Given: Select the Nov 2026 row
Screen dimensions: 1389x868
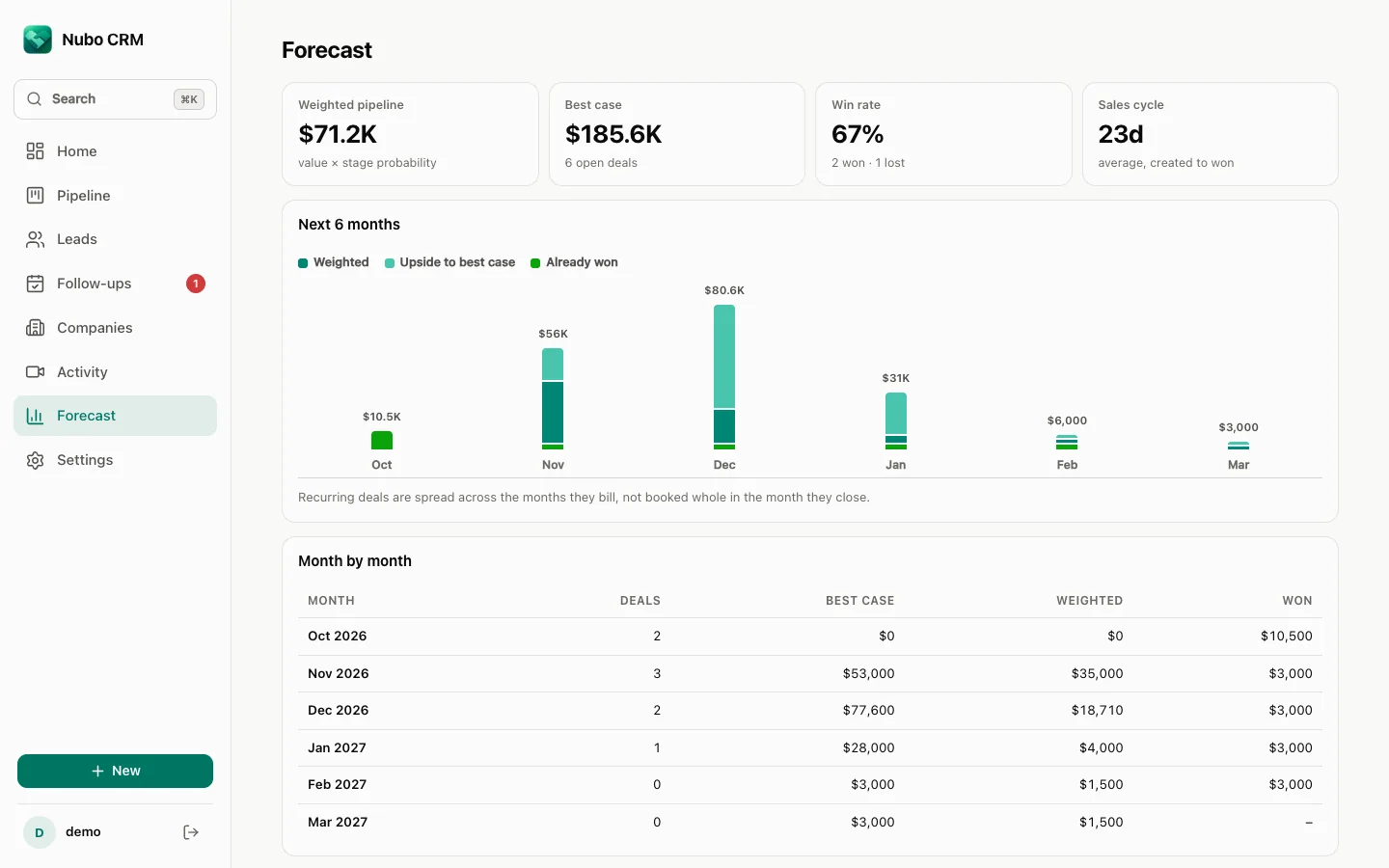Looking at the screenshot, I should (810, 674).
